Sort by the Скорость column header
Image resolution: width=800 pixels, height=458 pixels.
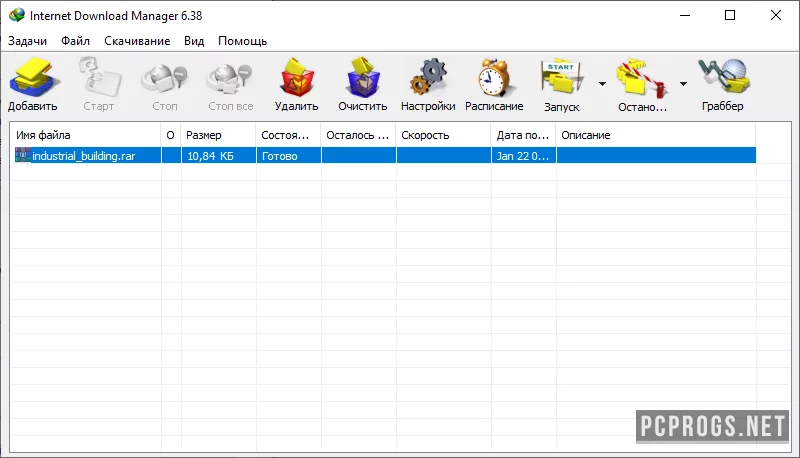(443, 135)
